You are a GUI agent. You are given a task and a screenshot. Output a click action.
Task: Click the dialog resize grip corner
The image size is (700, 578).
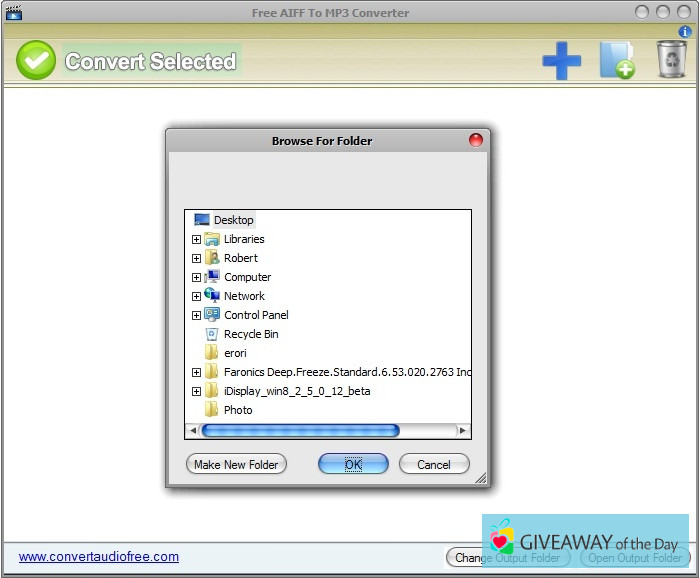click(481, 478)
